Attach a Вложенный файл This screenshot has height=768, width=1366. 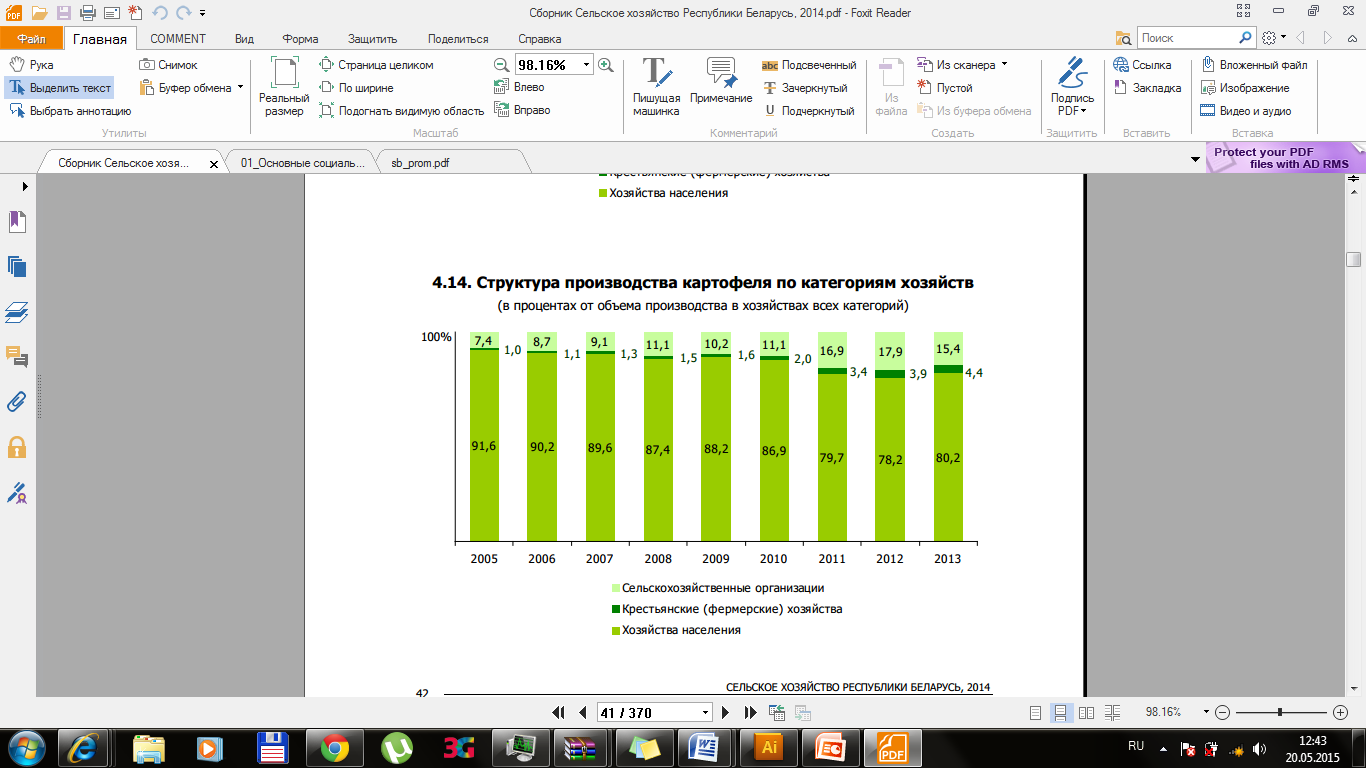tap(1254, 65)
